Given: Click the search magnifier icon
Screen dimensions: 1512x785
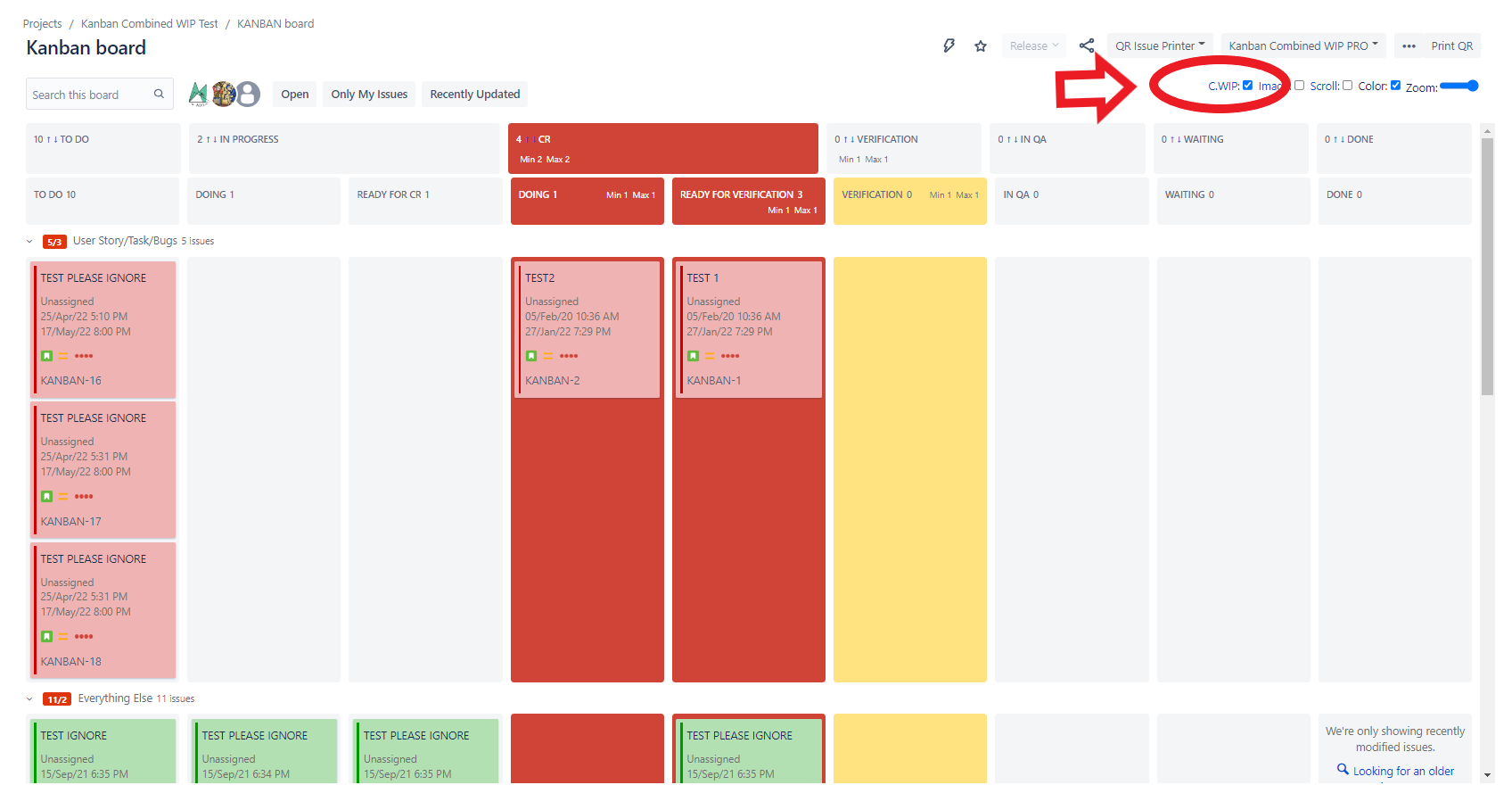Looking at the screenshot, I should coord(159,94).
